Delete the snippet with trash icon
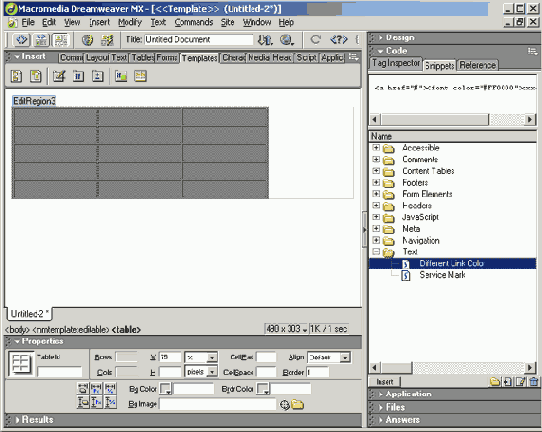 pyautogui.click(x=534, y=382)
